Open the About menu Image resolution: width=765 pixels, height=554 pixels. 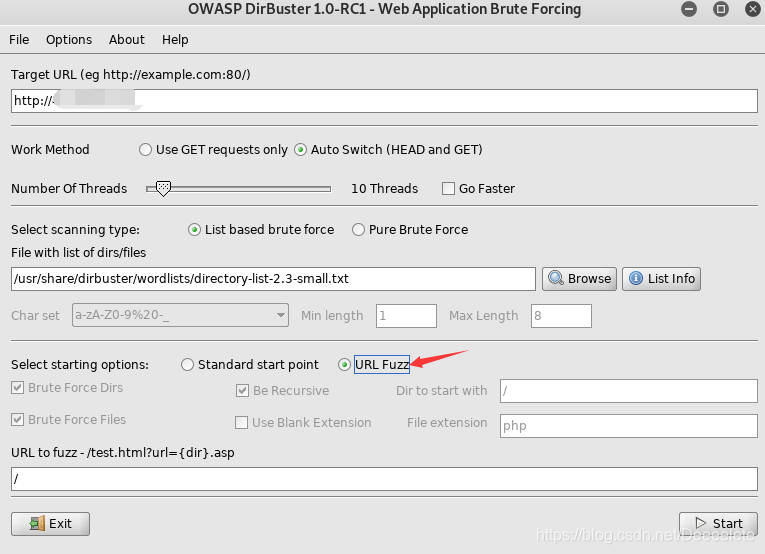point(126,40)
